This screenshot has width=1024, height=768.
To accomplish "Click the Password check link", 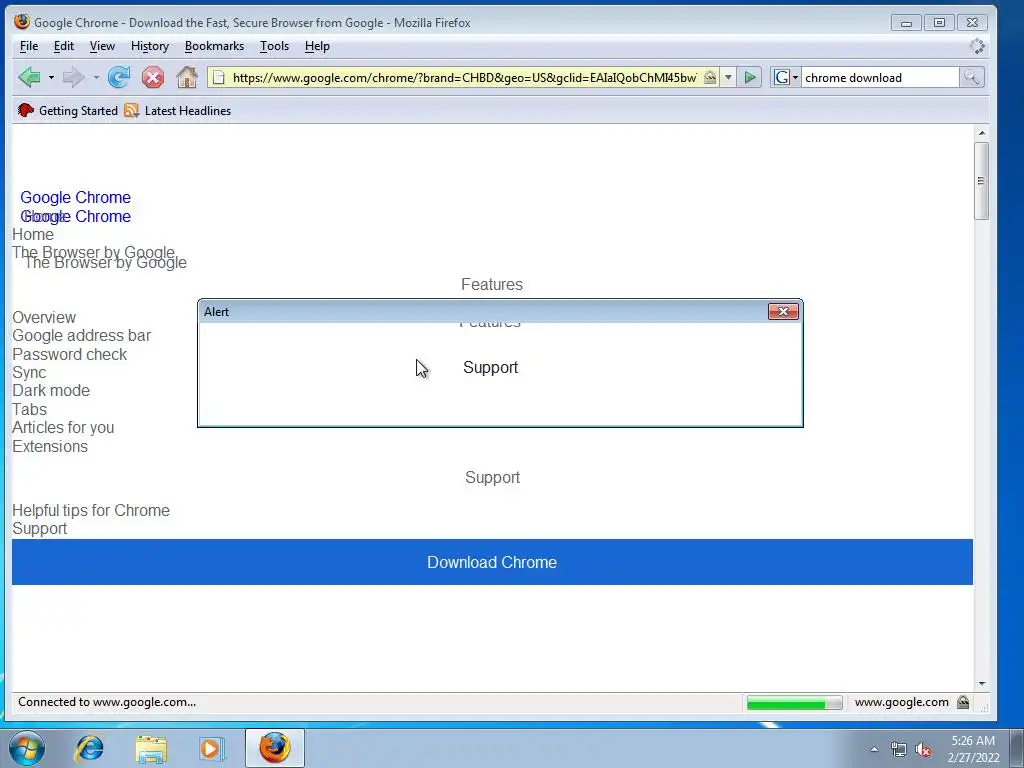I will point(69,355).
